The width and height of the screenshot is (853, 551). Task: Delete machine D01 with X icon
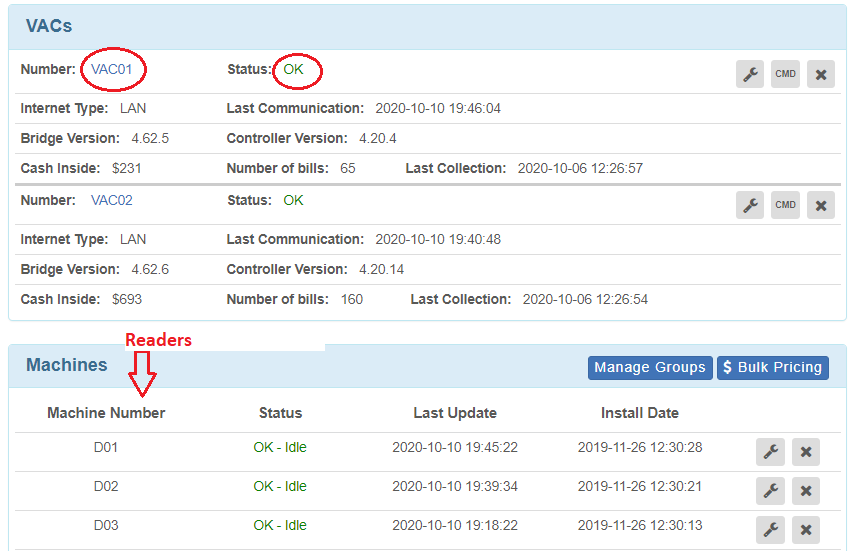pos(806,452)
